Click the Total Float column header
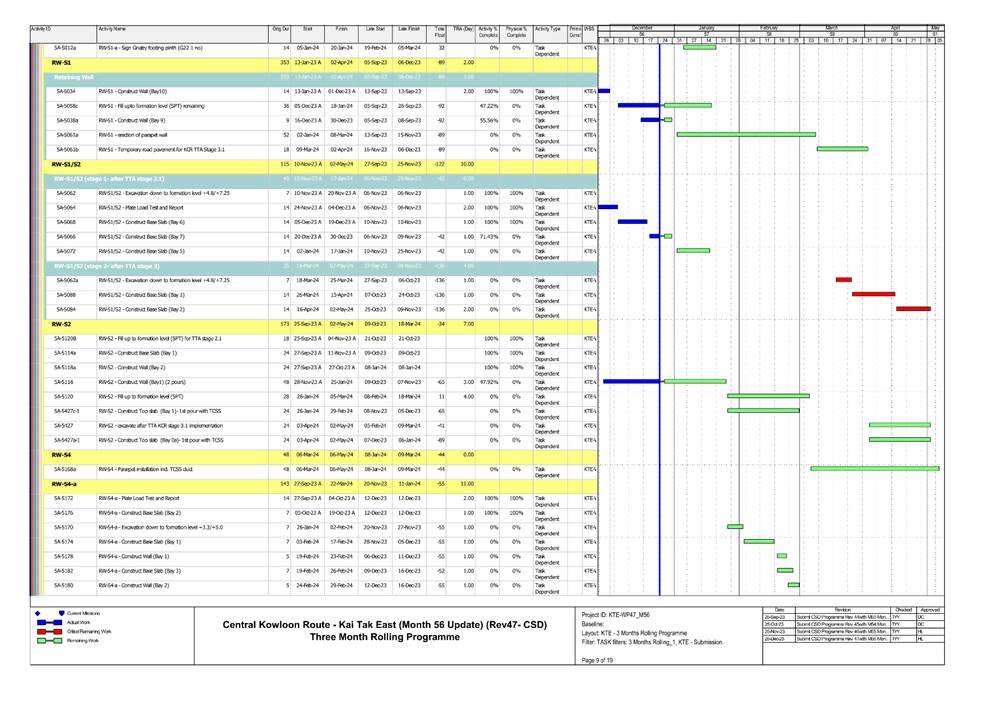1001x708 pixels. (440, 31)
